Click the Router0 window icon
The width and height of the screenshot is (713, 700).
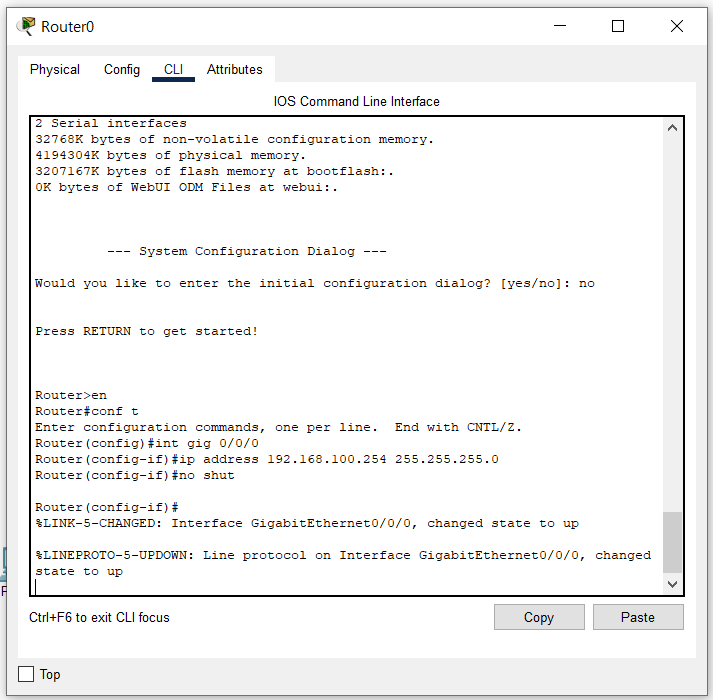click(26, 26)
